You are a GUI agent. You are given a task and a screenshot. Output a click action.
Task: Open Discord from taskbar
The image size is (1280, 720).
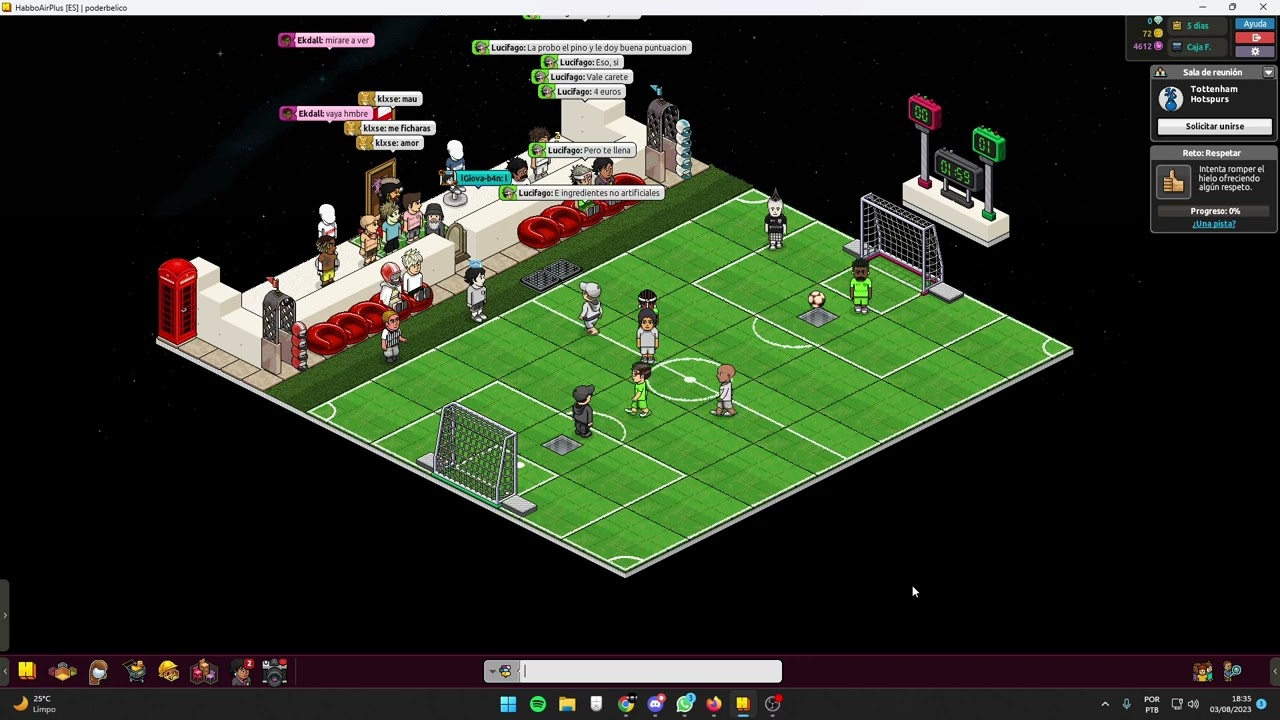(655, 704)
